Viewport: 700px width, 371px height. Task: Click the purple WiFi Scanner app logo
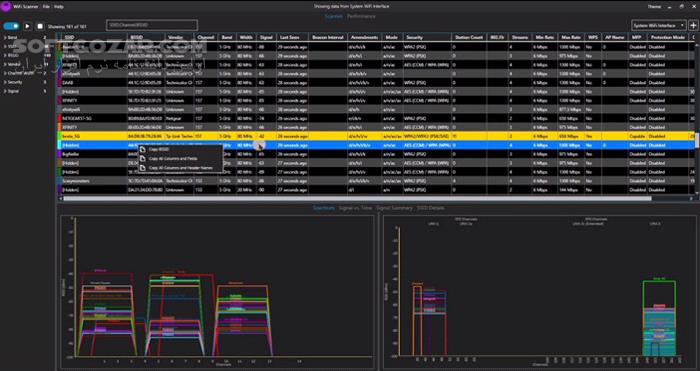6,6
